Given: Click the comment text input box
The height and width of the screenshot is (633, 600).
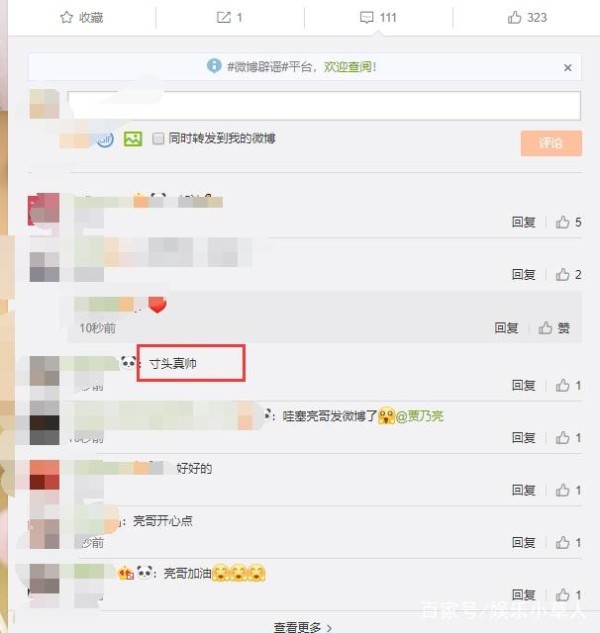Looking at the screenshot, I should [324, 105].
